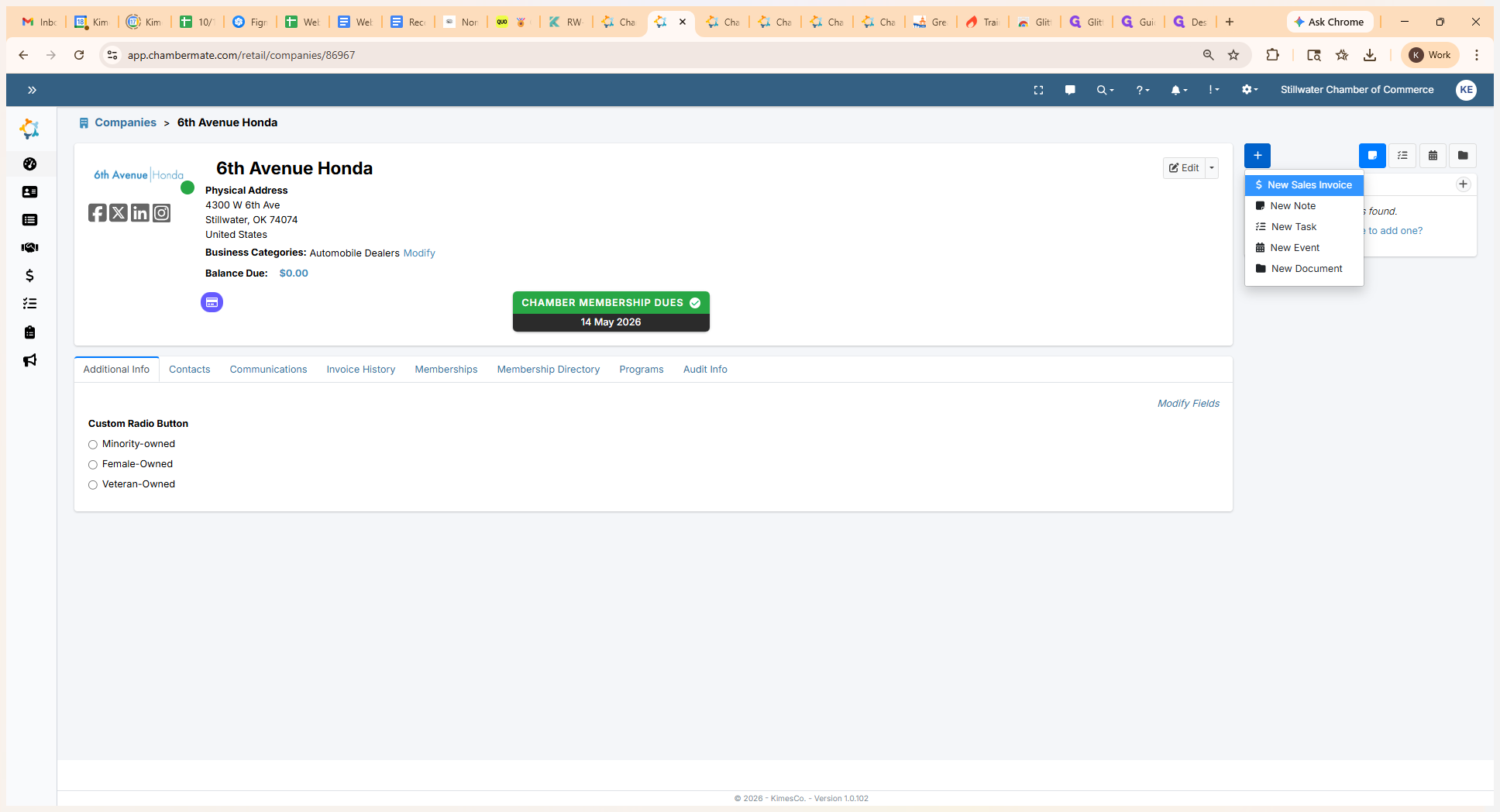Choose the Veteran-Owned radio option
The width and height of the screenshot is (1500, 812).
pos(93,485)
